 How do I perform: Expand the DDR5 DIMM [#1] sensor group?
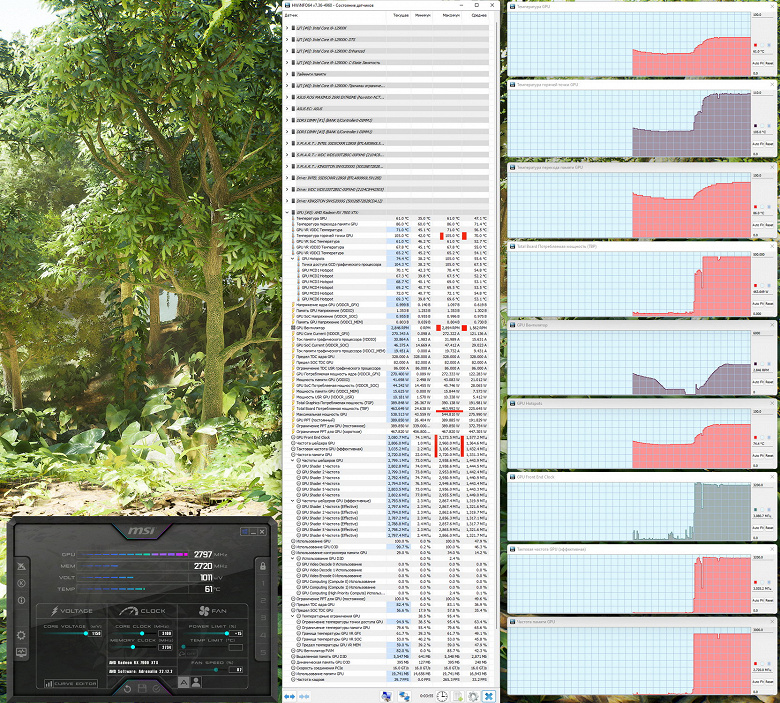coord(287,120)
